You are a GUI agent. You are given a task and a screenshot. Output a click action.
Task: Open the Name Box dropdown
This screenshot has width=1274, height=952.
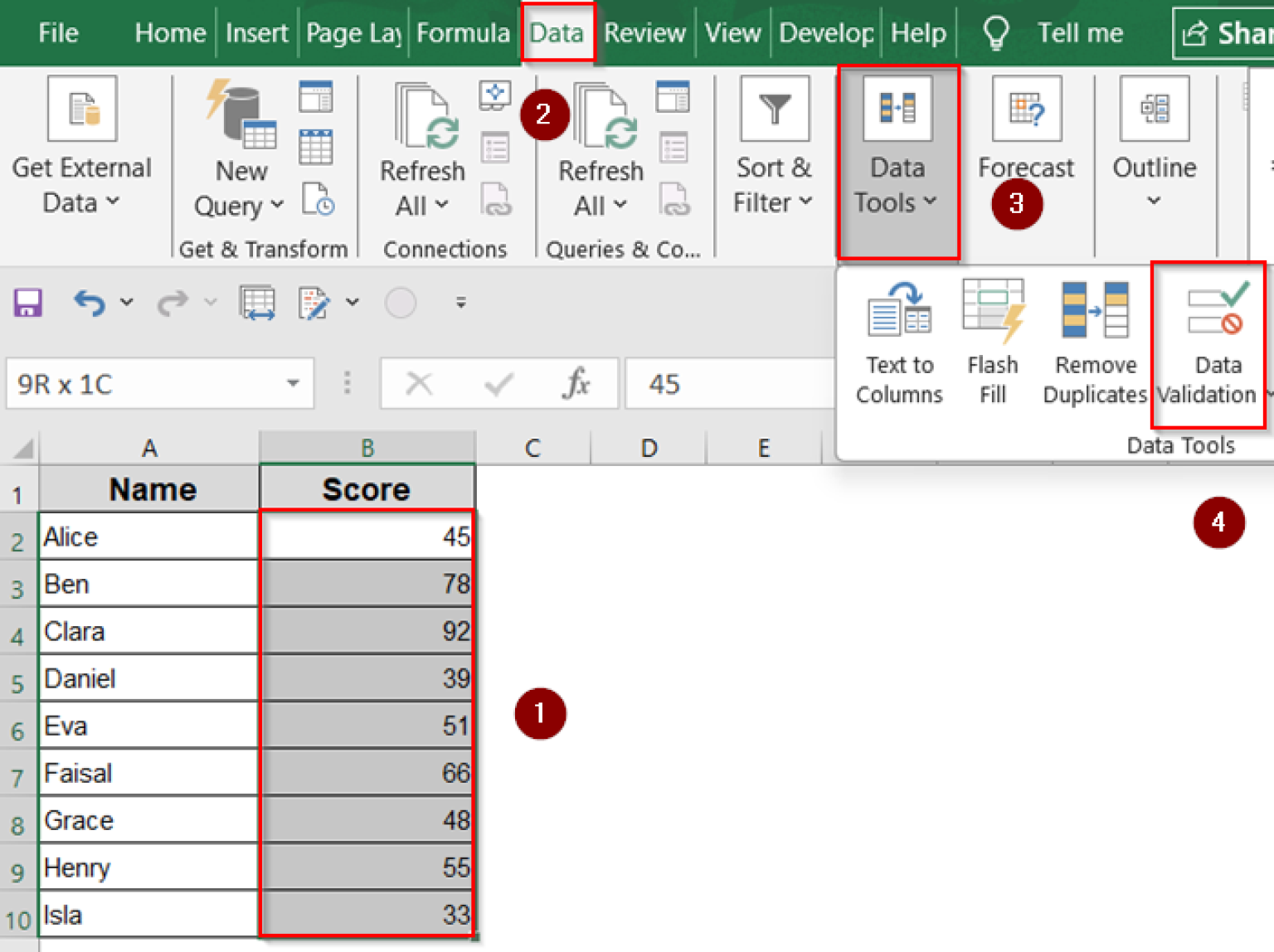292,383
